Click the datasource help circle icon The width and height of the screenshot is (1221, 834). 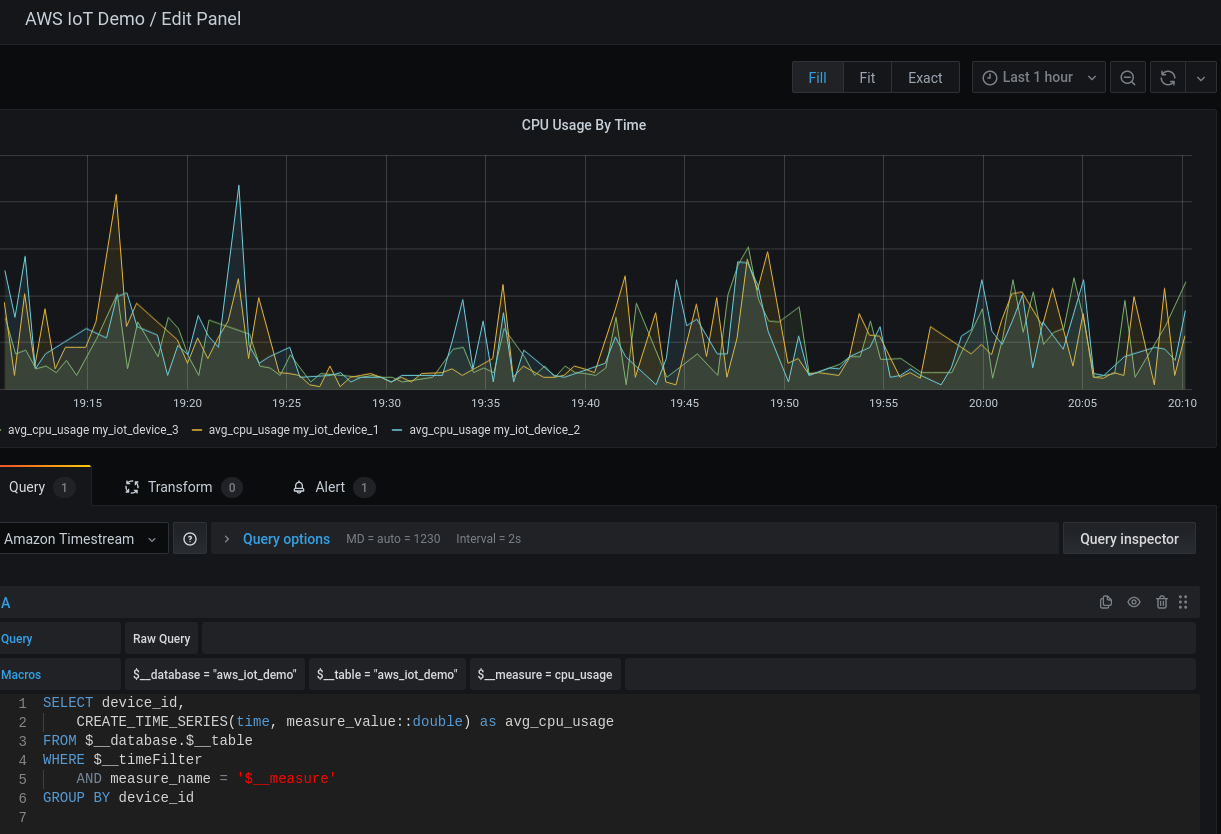(189, 538)
